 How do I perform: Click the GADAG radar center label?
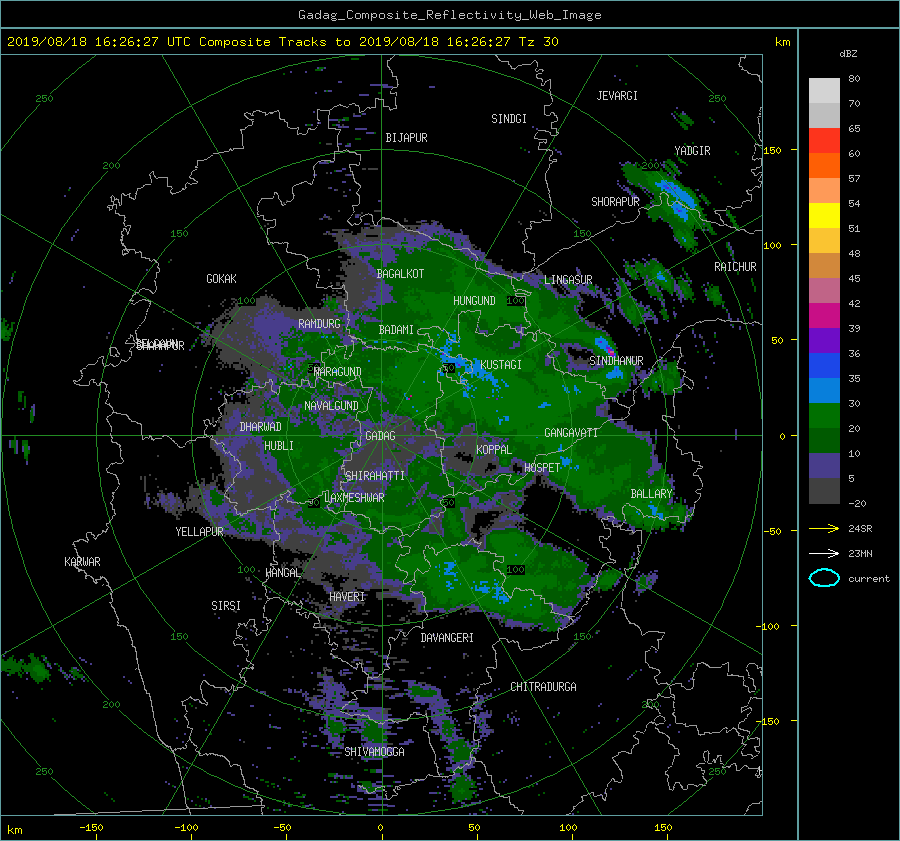coord(380,436)
